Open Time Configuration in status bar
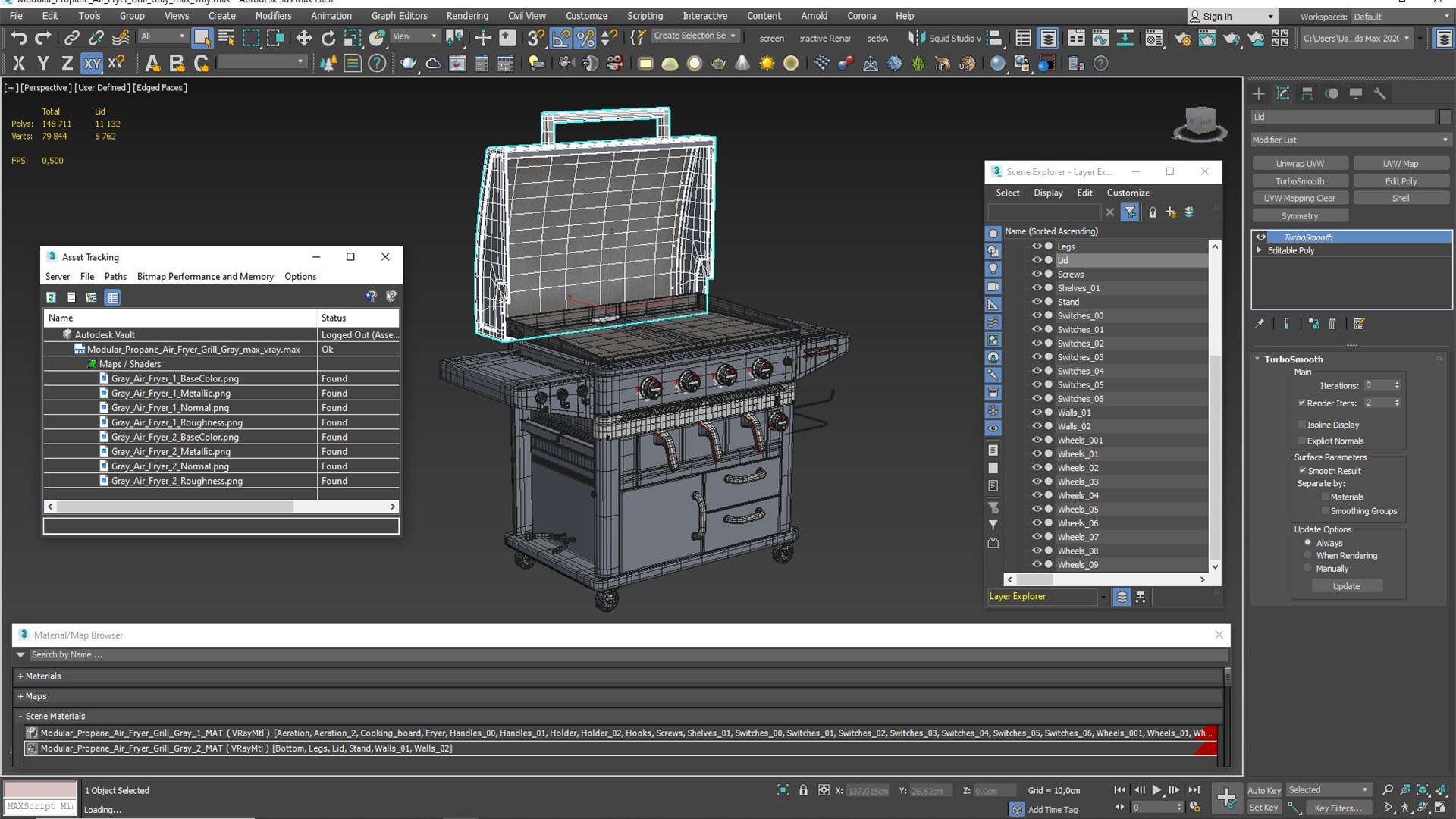Screen dimensions: 1456x819 [1195, 808]
